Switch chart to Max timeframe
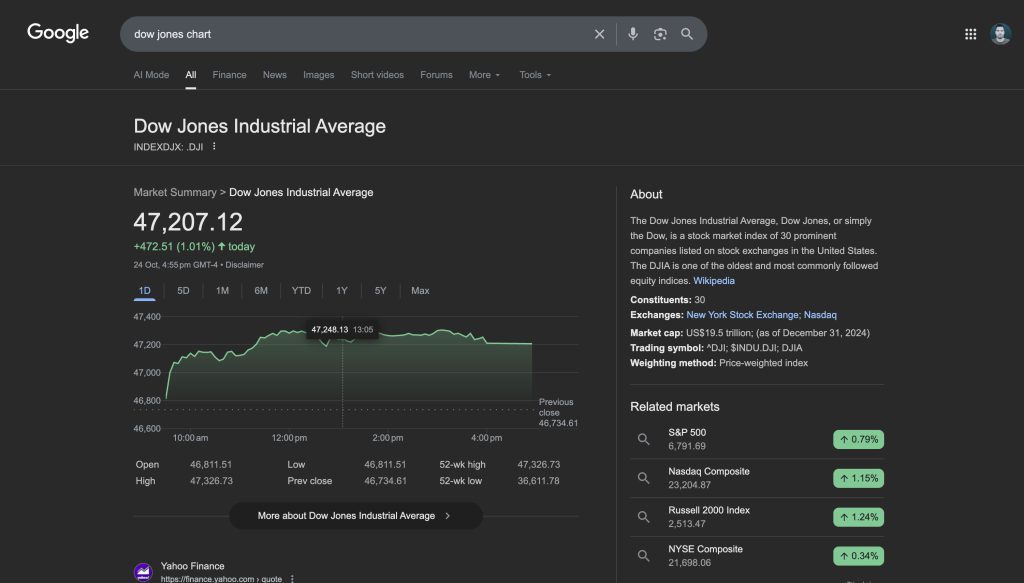 click(419, 290)
